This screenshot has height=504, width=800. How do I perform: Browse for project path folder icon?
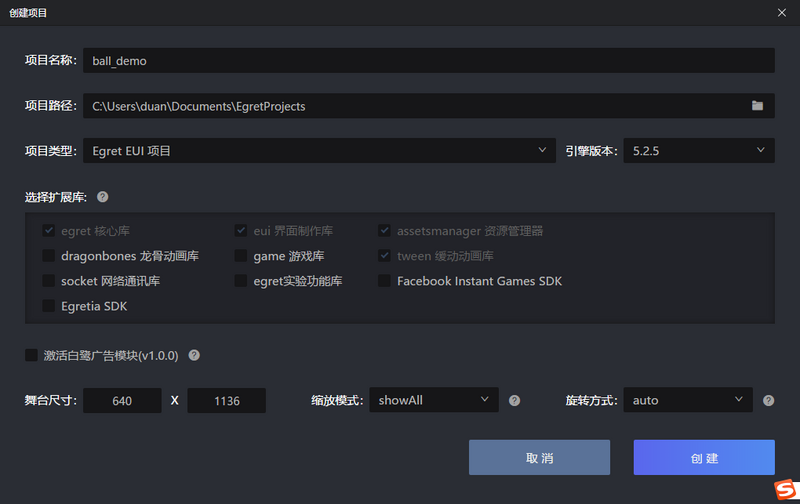pyautogui.click(x=757, y=106)
